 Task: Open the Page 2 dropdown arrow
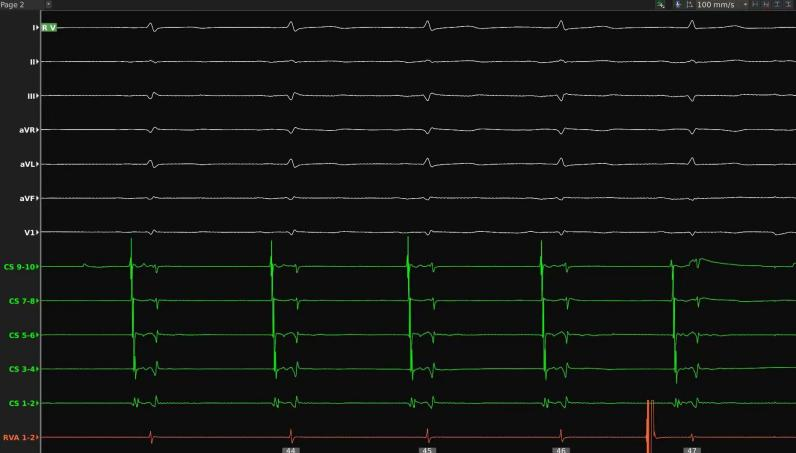[x=49, y=5]
